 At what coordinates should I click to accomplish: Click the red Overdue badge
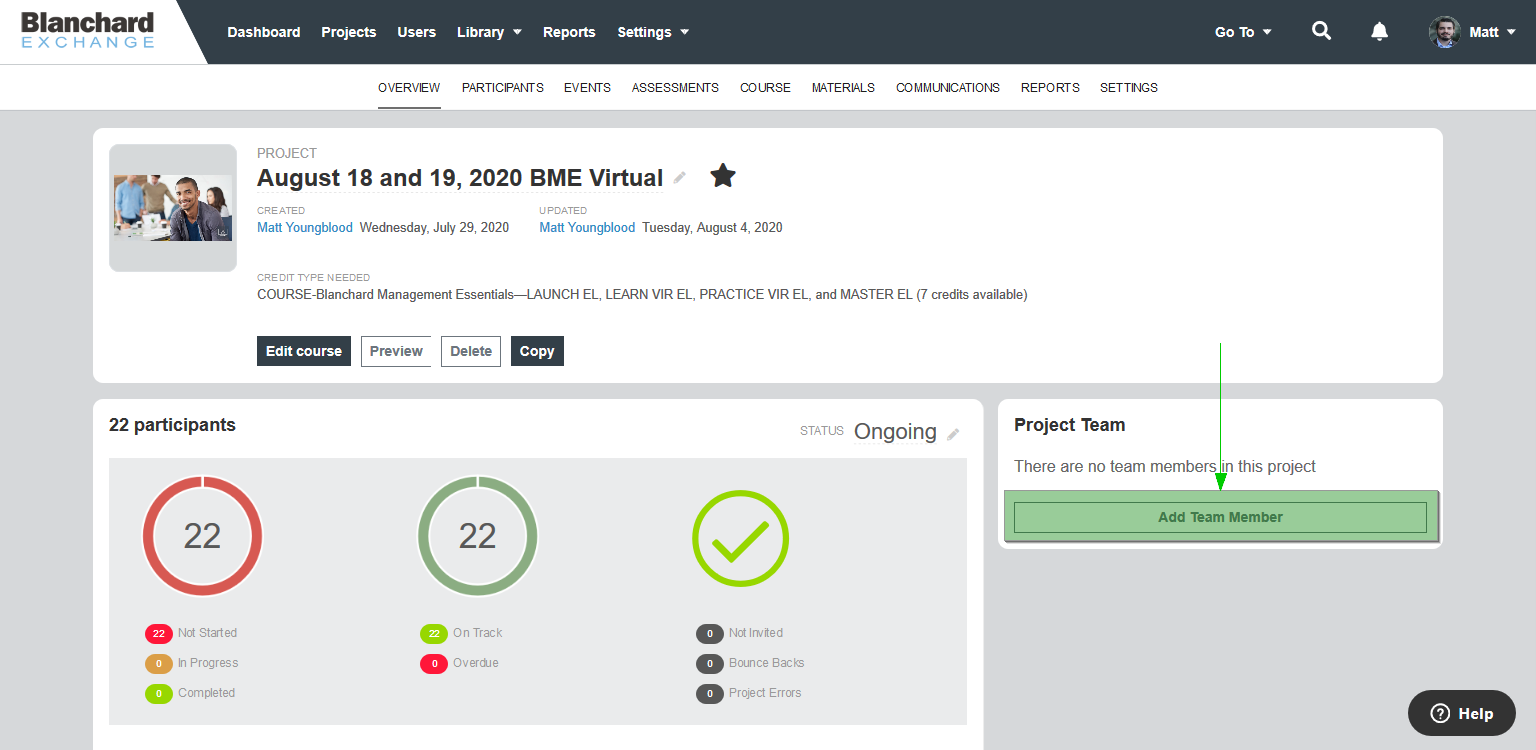pos(434,663)
